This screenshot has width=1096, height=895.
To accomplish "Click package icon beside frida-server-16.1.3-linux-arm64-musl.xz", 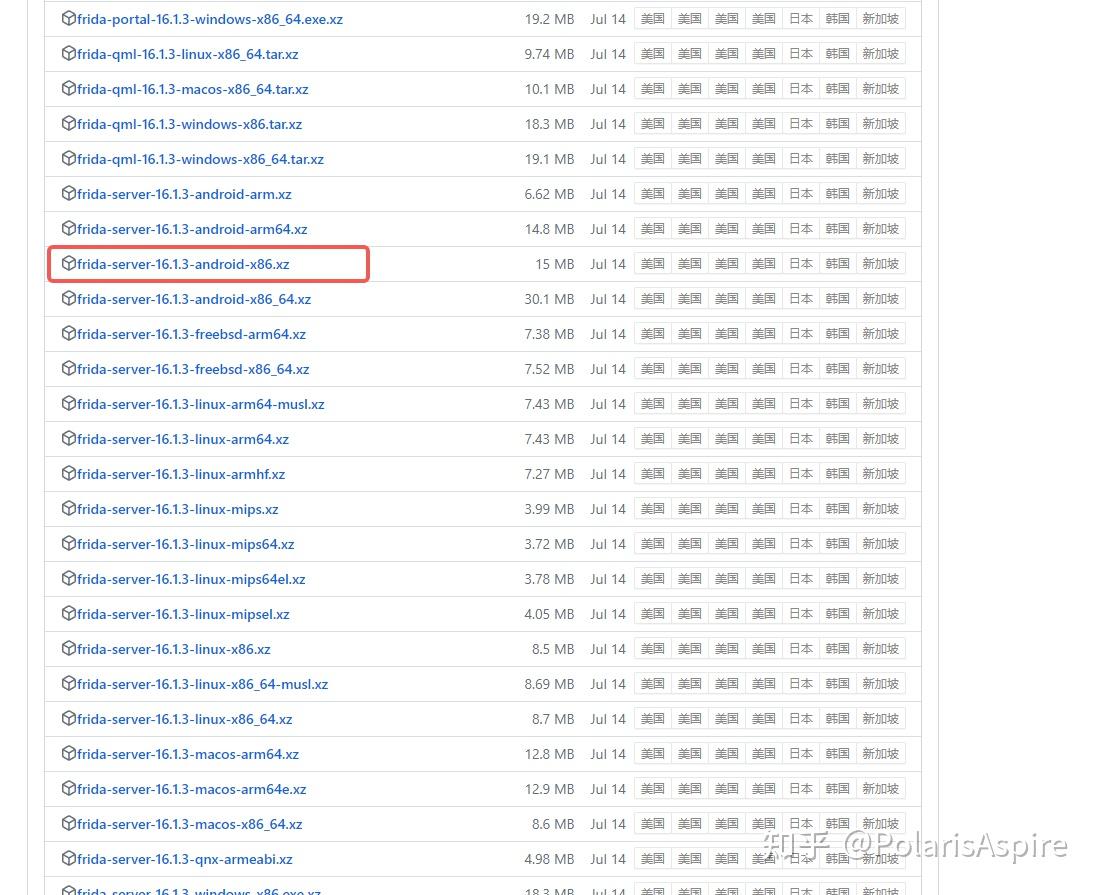I will click(x=68, y=403).
